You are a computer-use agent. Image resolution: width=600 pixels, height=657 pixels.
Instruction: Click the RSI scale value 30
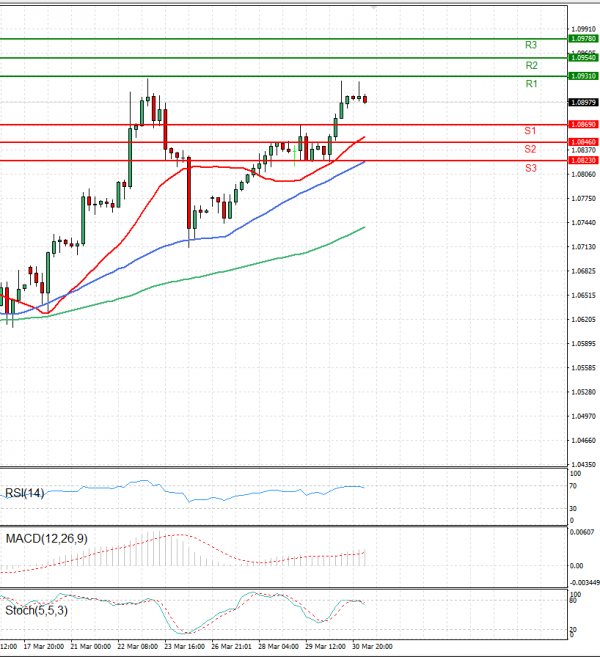(573, 508)
